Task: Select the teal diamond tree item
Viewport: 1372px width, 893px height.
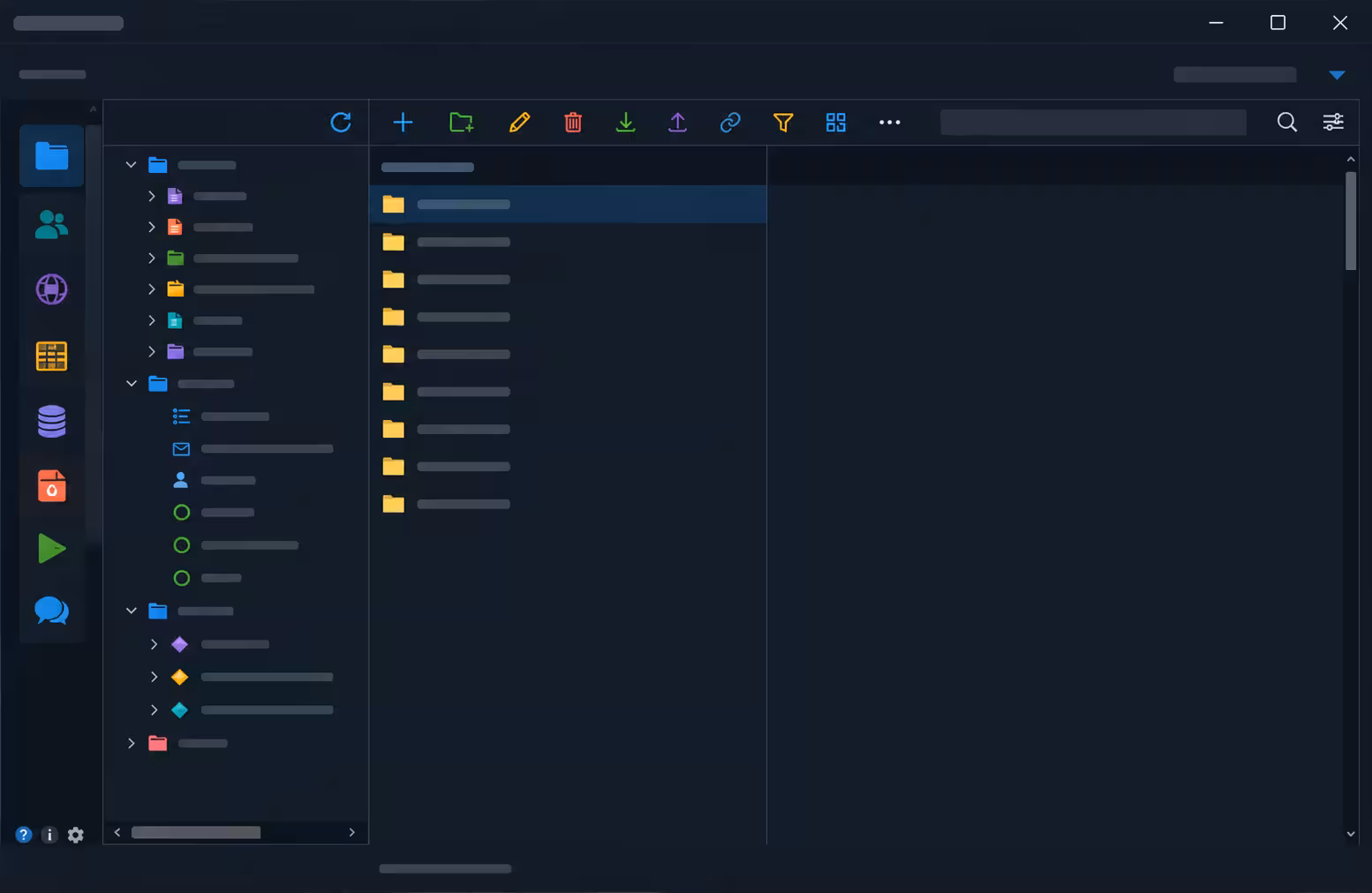Action: click(252, 709)
